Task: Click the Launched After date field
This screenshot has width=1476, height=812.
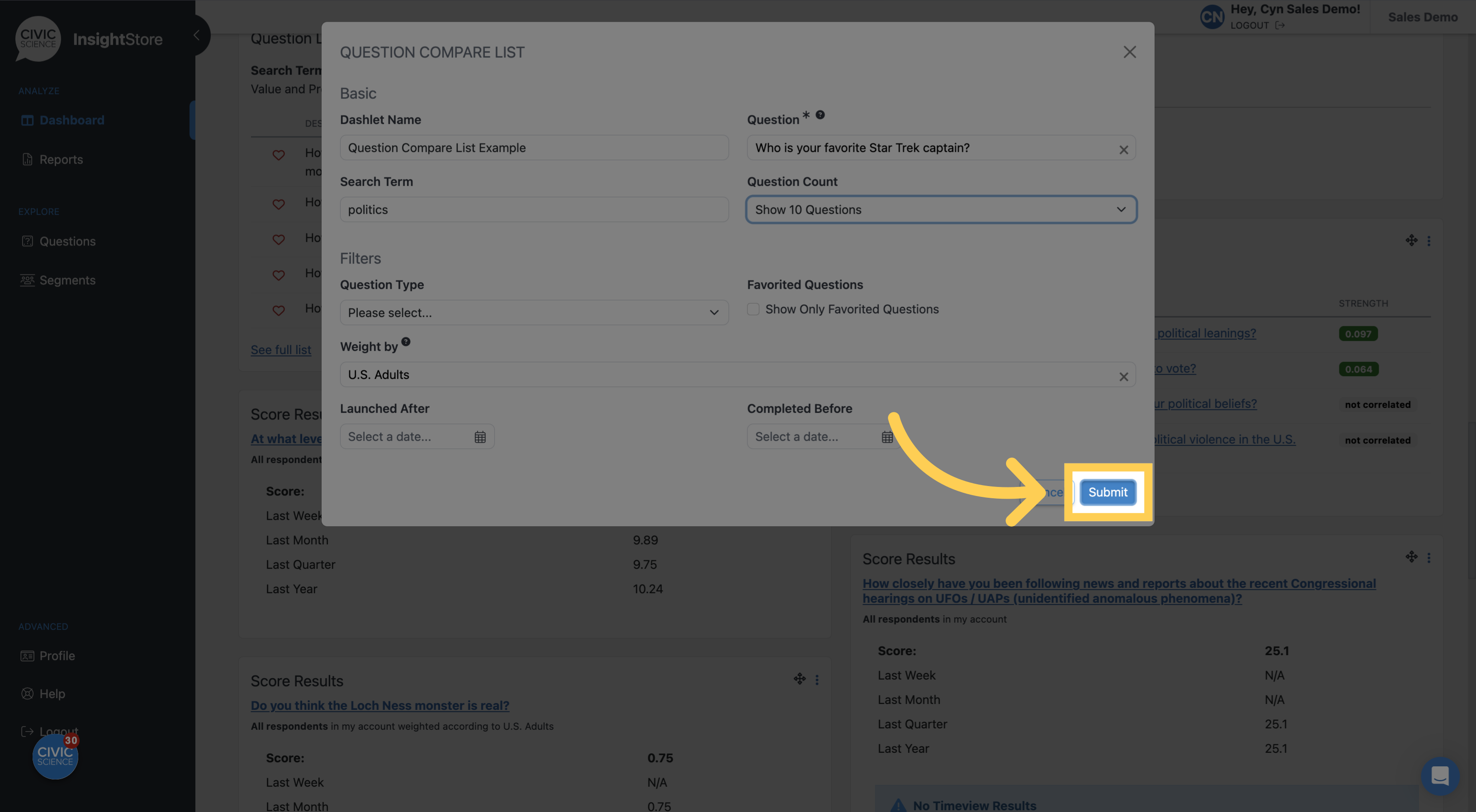Action: [417, 436]
